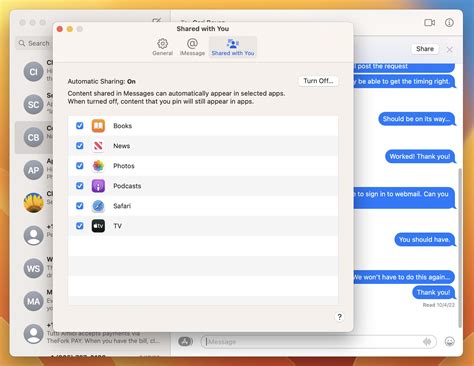
Task: Click the Photos app icon
Action: click(98, 166)
